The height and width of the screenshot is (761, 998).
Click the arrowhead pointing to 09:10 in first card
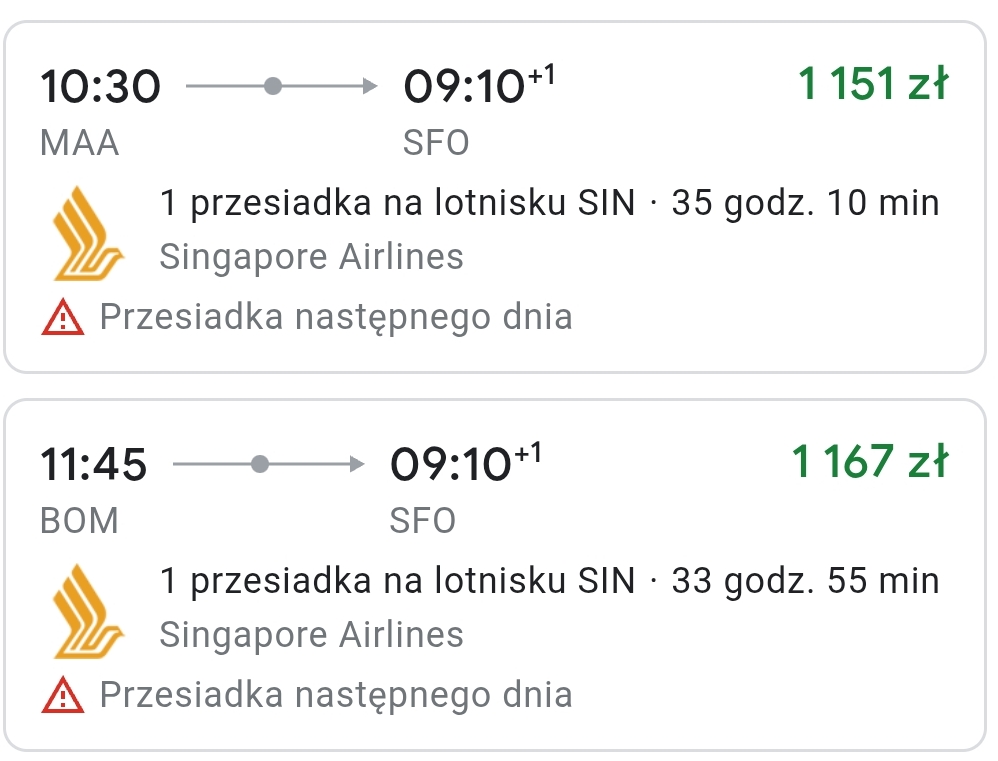click(370, 86)
